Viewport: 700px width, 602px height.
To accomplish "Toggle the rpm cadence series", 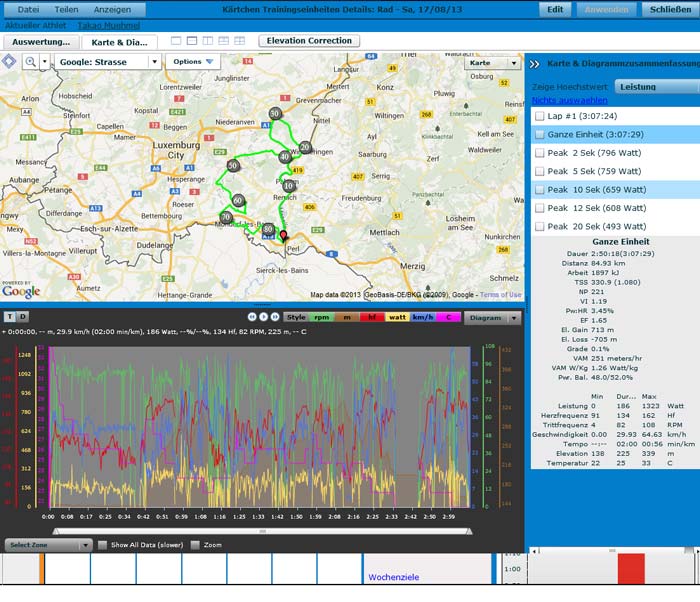I will (321, 317).
